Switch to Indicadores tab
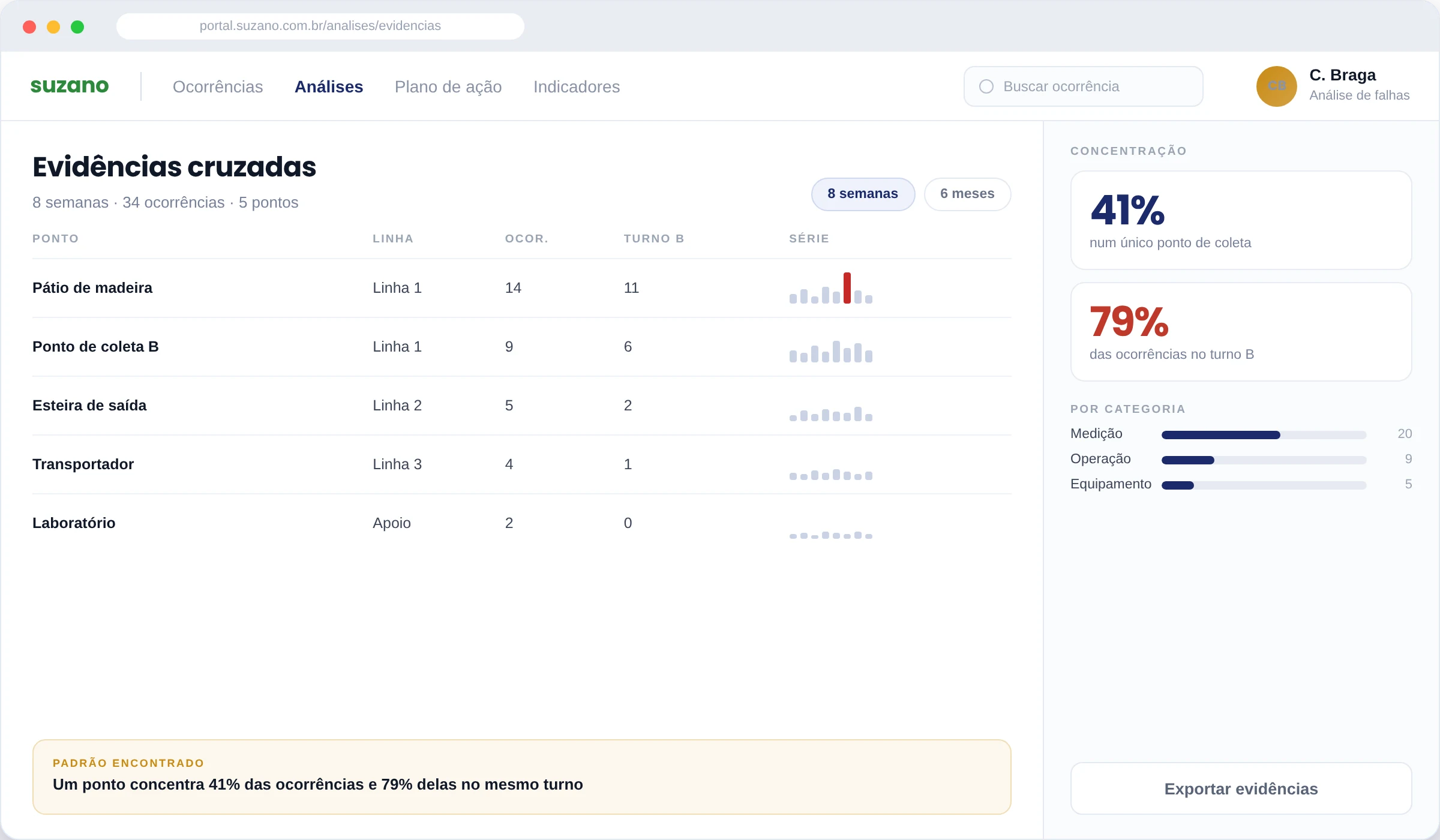This screenshot has width=1440, height=840. click(577, 87)
